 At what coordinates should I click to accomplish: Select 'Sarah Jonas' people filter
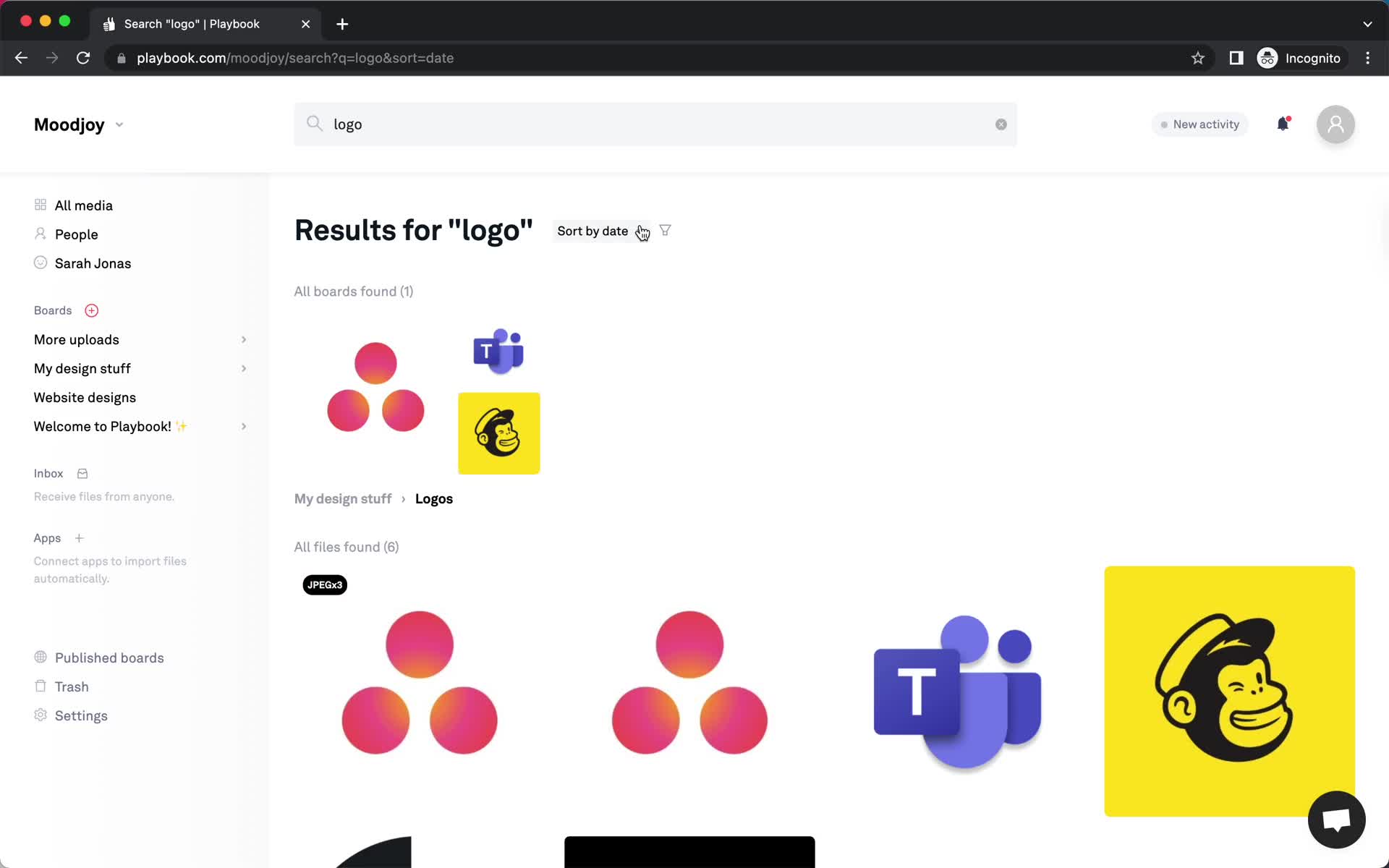(x=93, y=263)
